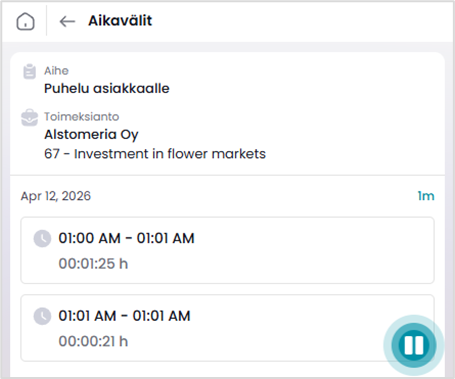This screenshot has height=379, width=455.
Task: Click 67 - Investment in flower markets
Action: tap(155, 154)
